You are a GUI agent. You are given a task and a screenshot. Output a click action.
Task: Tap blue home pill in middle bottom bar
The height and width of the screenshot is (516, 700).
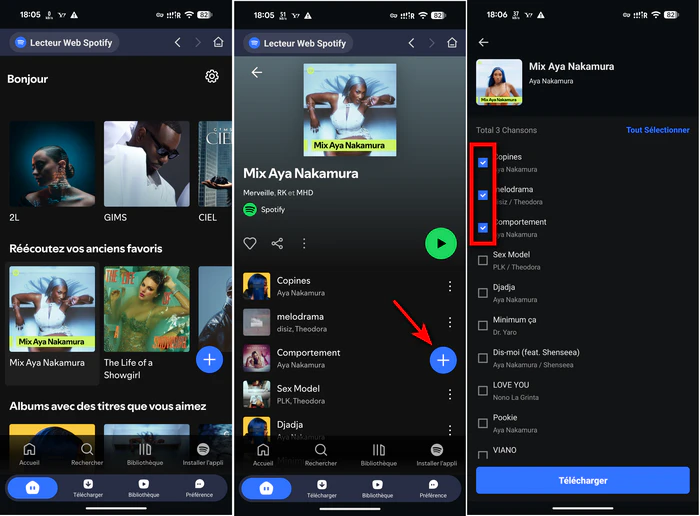click(x=266, y=488)
